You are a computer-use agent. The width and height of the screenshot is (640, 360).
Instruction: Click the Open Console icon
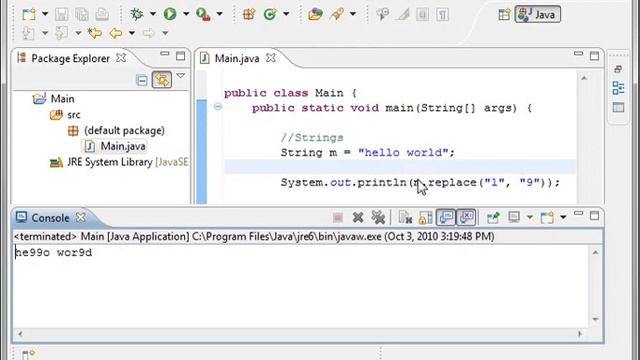click(x=547, y=218)
